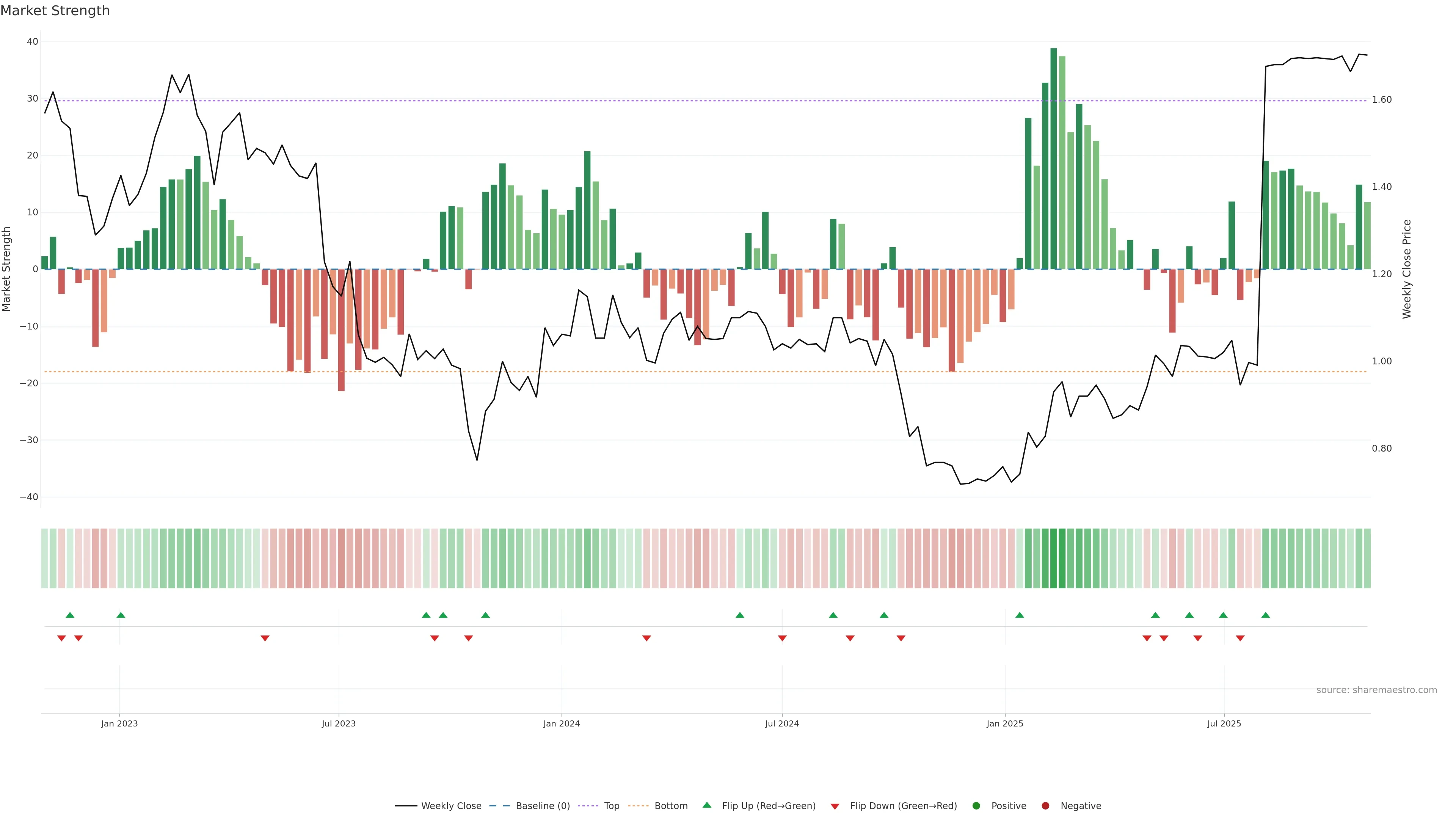1456x819 pixels.
Task: Click the tallest dark green strength bar
Action: click(1054, 158)
